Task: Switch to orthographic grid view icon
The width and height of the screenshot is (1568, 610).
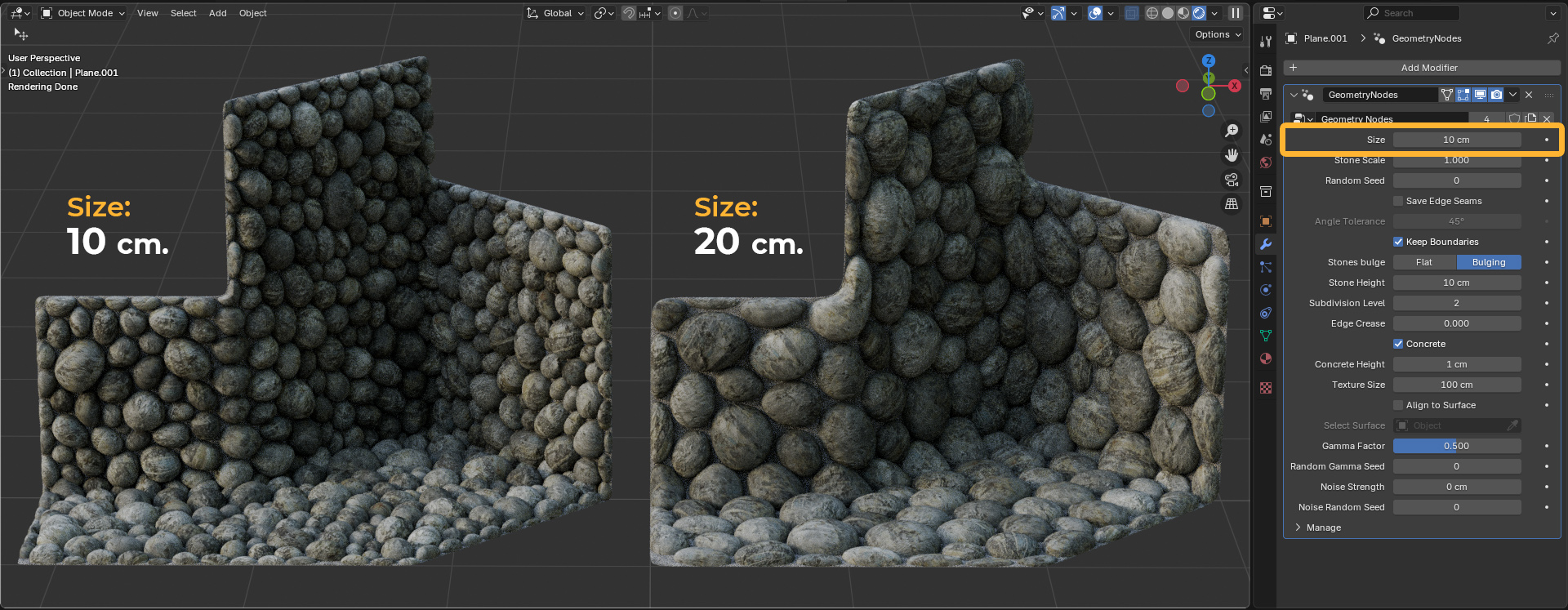Action: [x=1232, y=204]
